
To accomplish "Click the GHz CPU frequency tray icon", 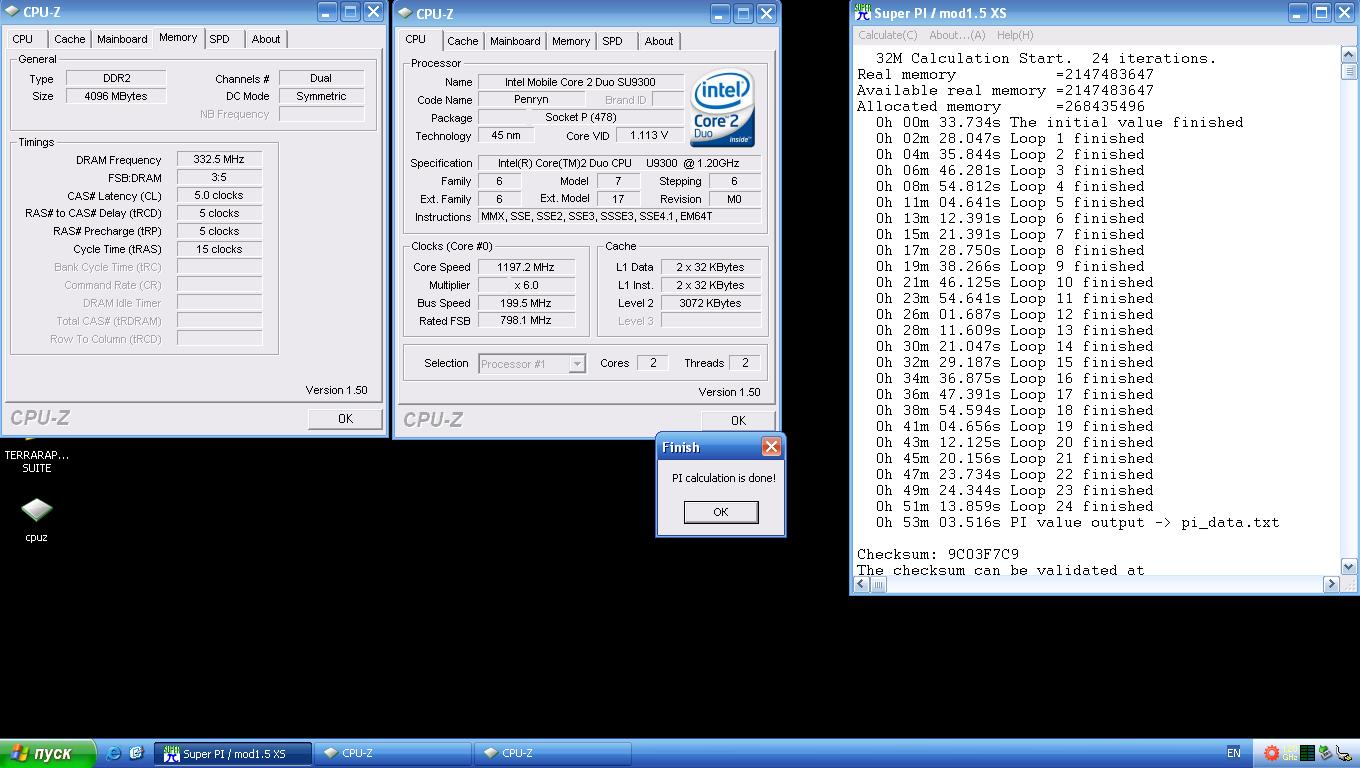I will click(1290, 753).
